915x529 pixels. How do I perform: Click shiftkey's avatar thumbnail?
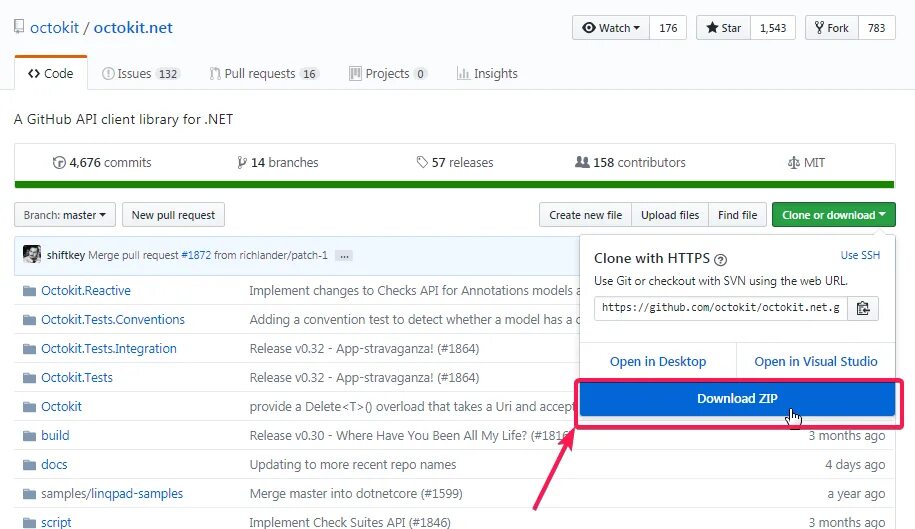point(32,254)
